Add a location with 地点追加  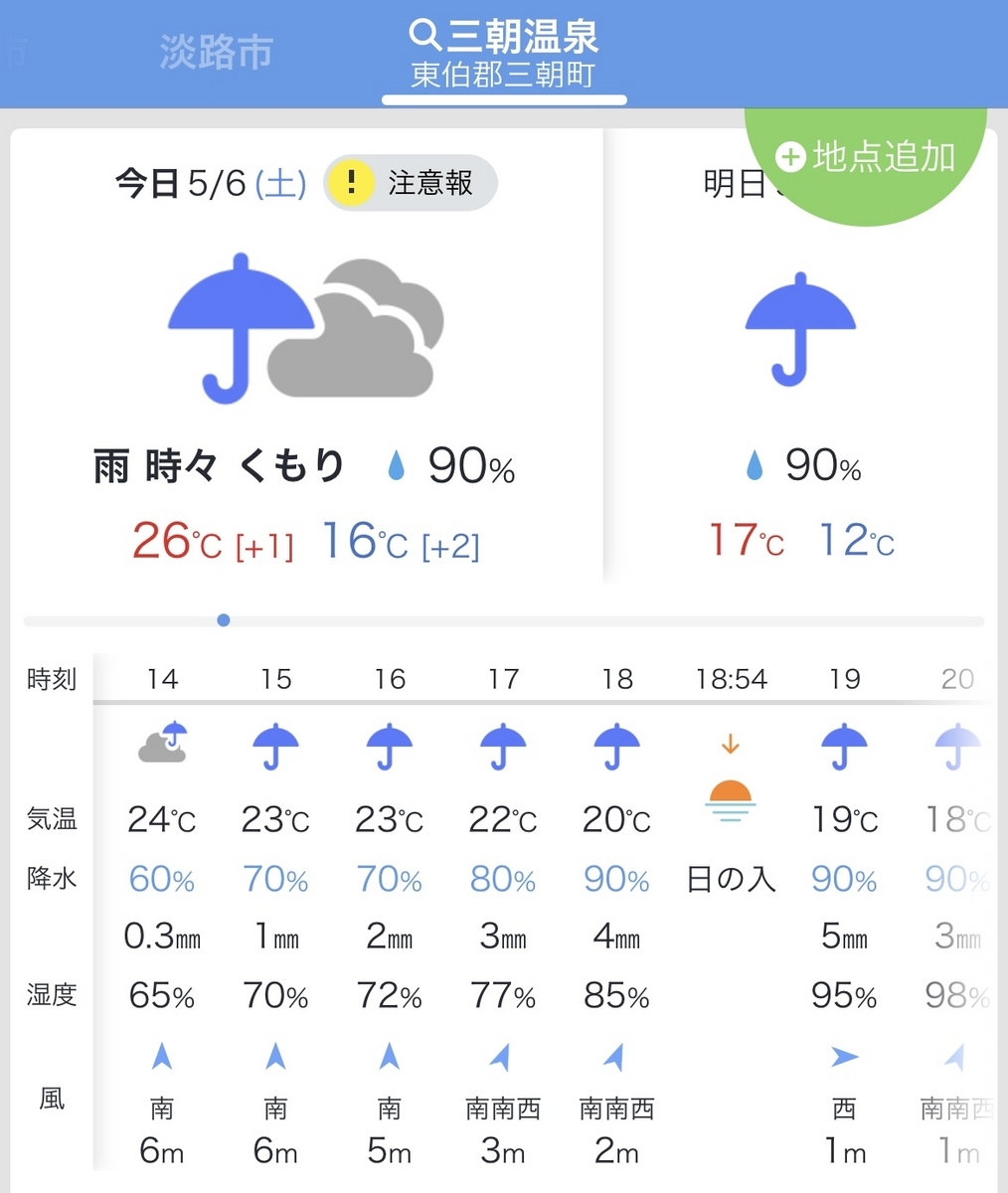[x=867, y=157]
